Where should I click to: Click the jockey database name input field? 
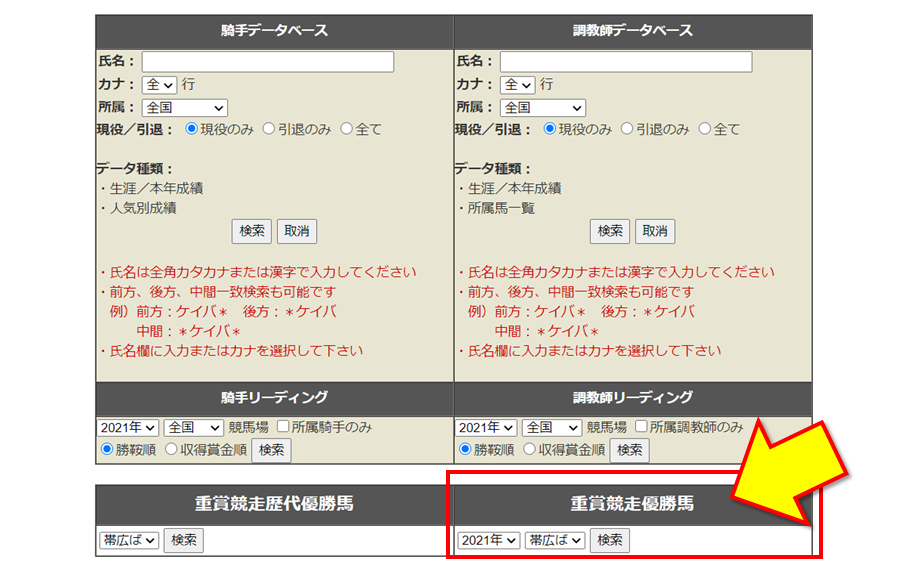267,62
